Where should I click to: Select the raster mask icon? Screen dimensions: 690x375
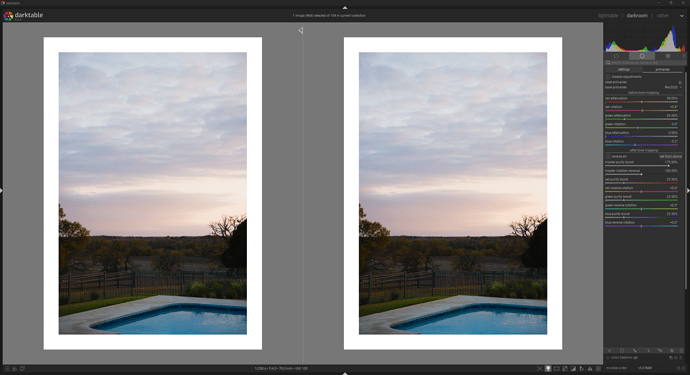pyautogui.click(x=672, y=351)
